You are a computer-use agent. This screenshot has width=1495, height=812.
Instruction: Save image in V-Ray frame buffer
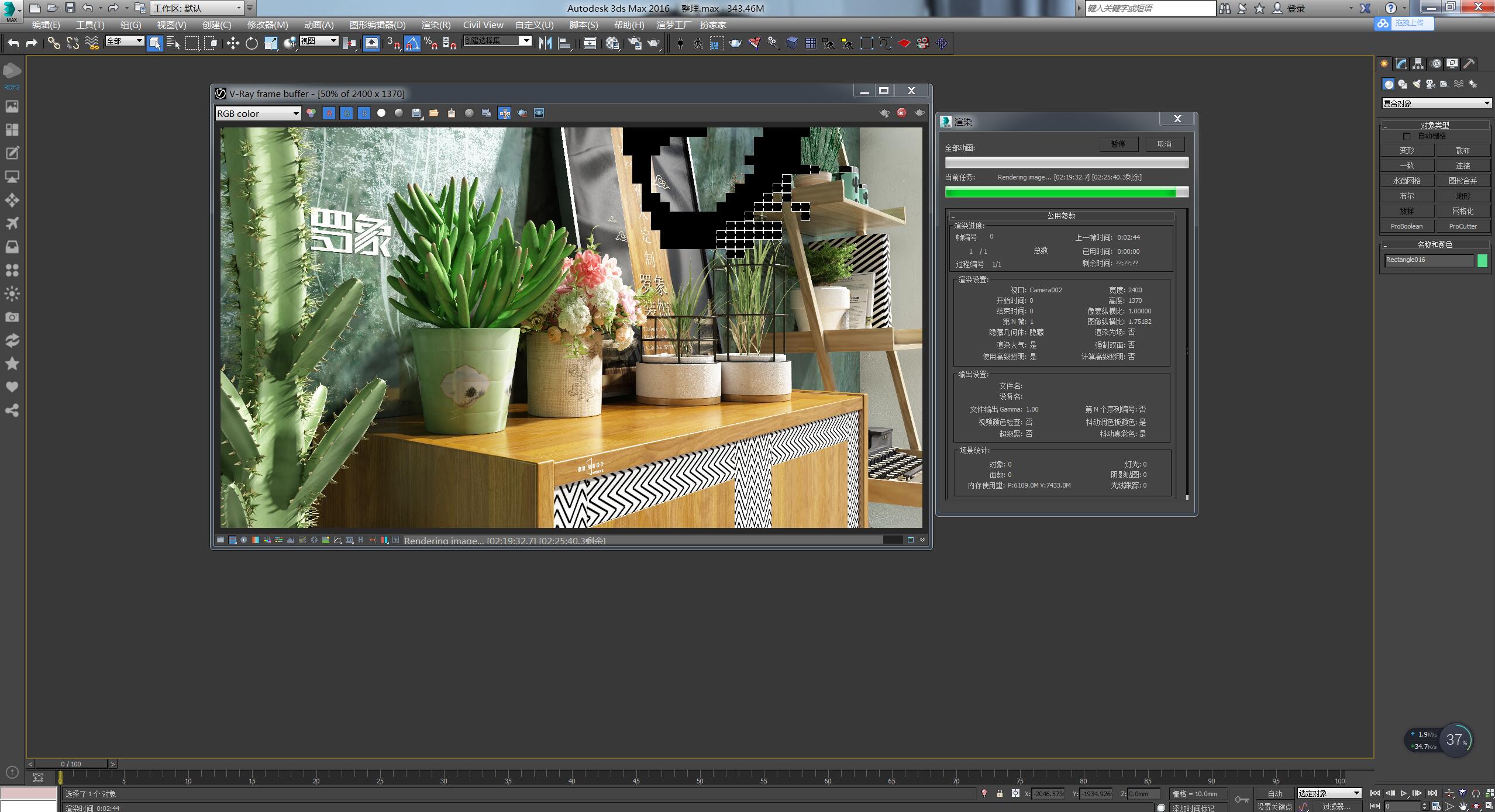click(416, 113)
